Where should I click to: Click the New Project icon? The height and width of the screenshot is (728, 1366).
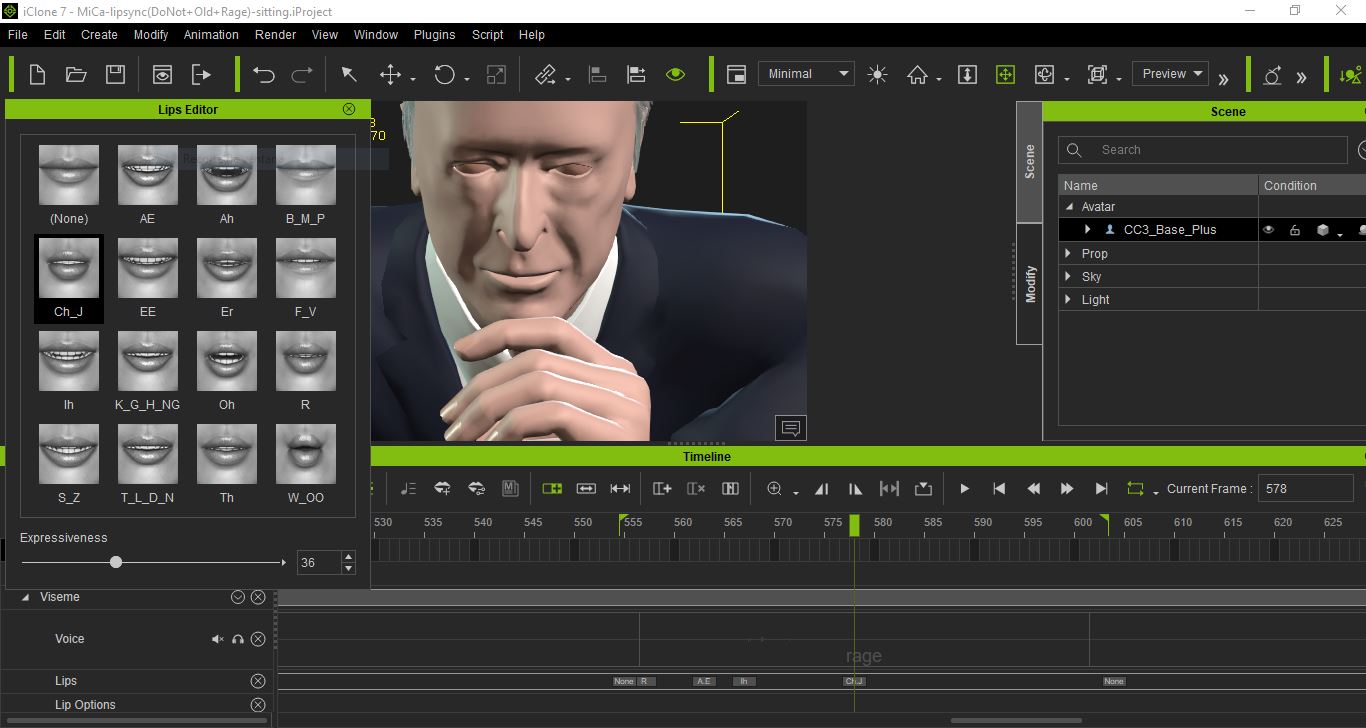coord(37,74)
